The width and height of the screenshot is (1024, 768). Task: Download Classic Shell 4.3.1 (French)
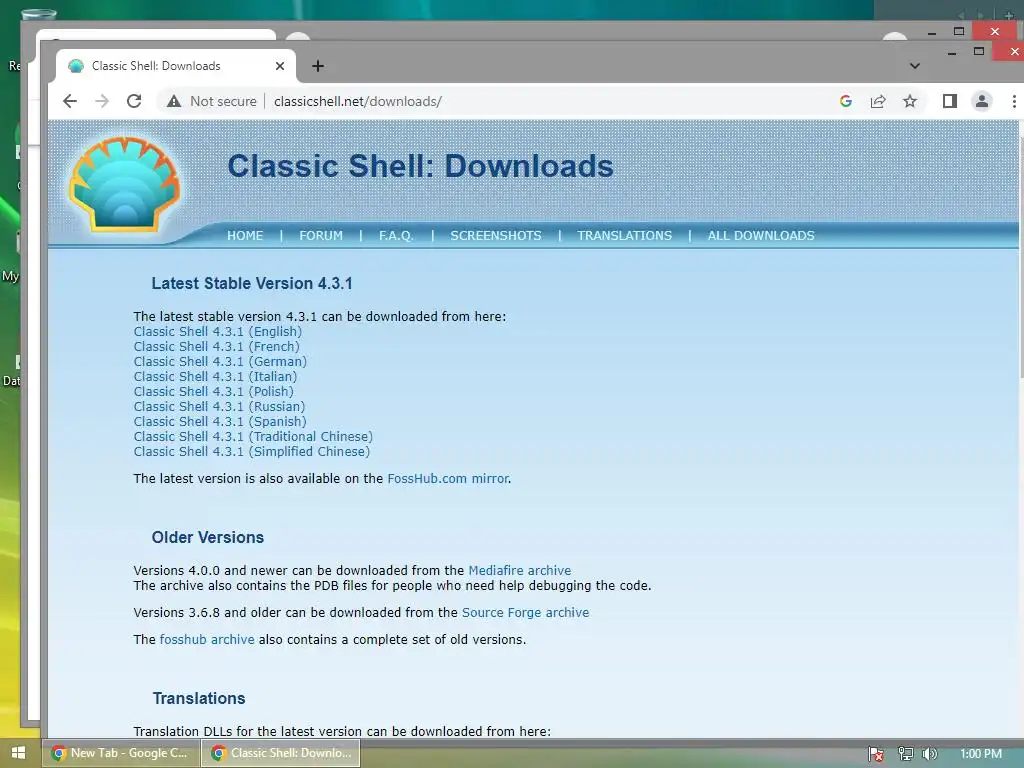tap(216, 347)
